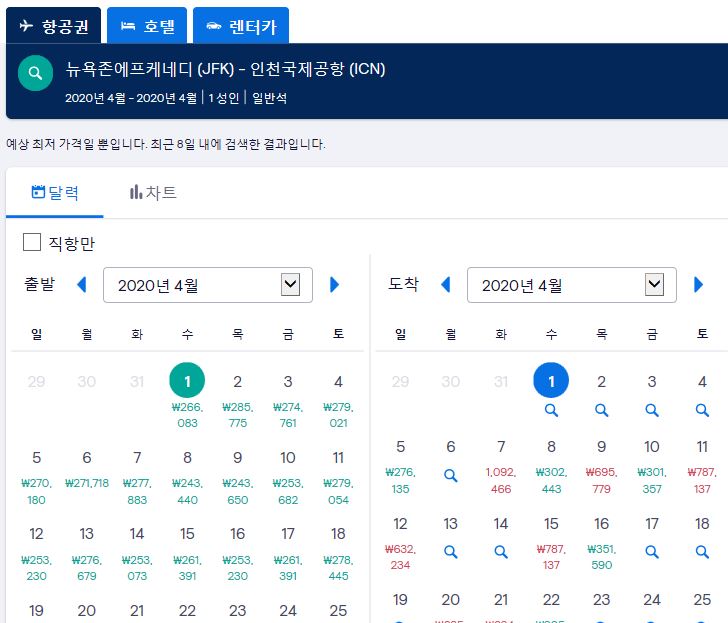Search prices for arrival date 14
The width and height of the screenshot is (728, 623).
pyautogui.click(x=501, y=552)
